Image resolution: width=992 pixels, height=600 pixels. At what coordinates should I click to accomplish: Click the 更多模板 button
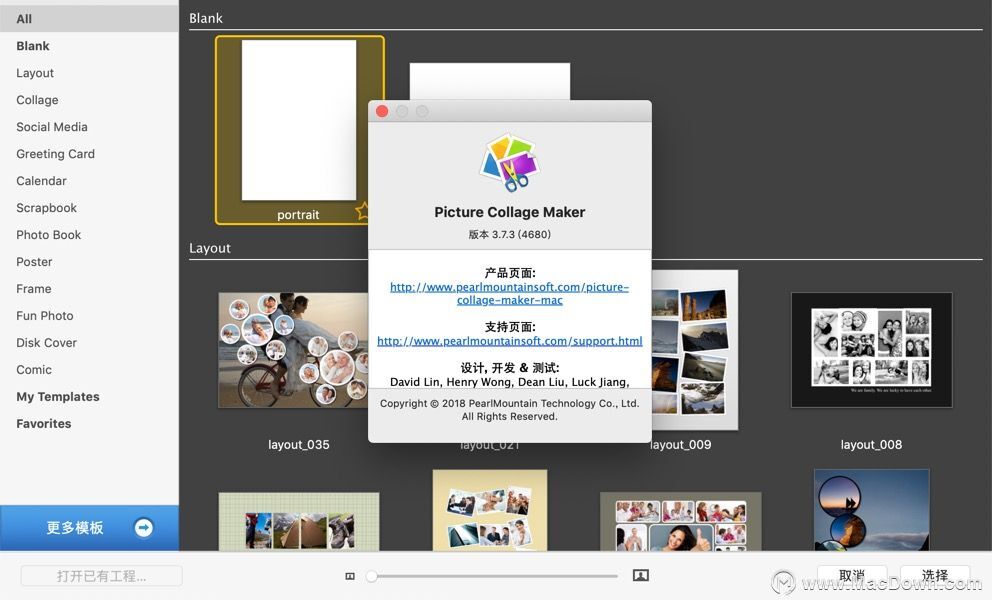pos(89,527)
